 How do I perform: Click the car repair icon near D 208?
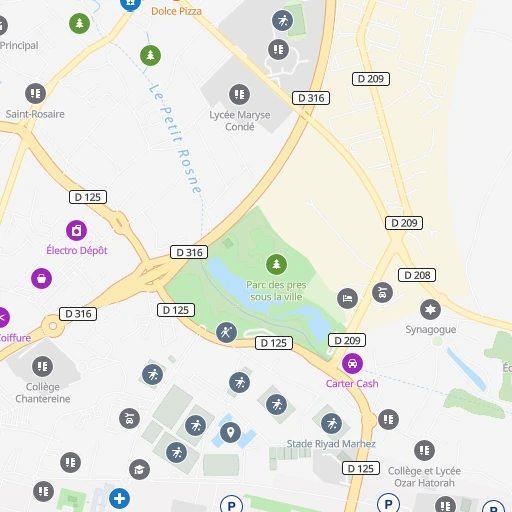(382, 292)
